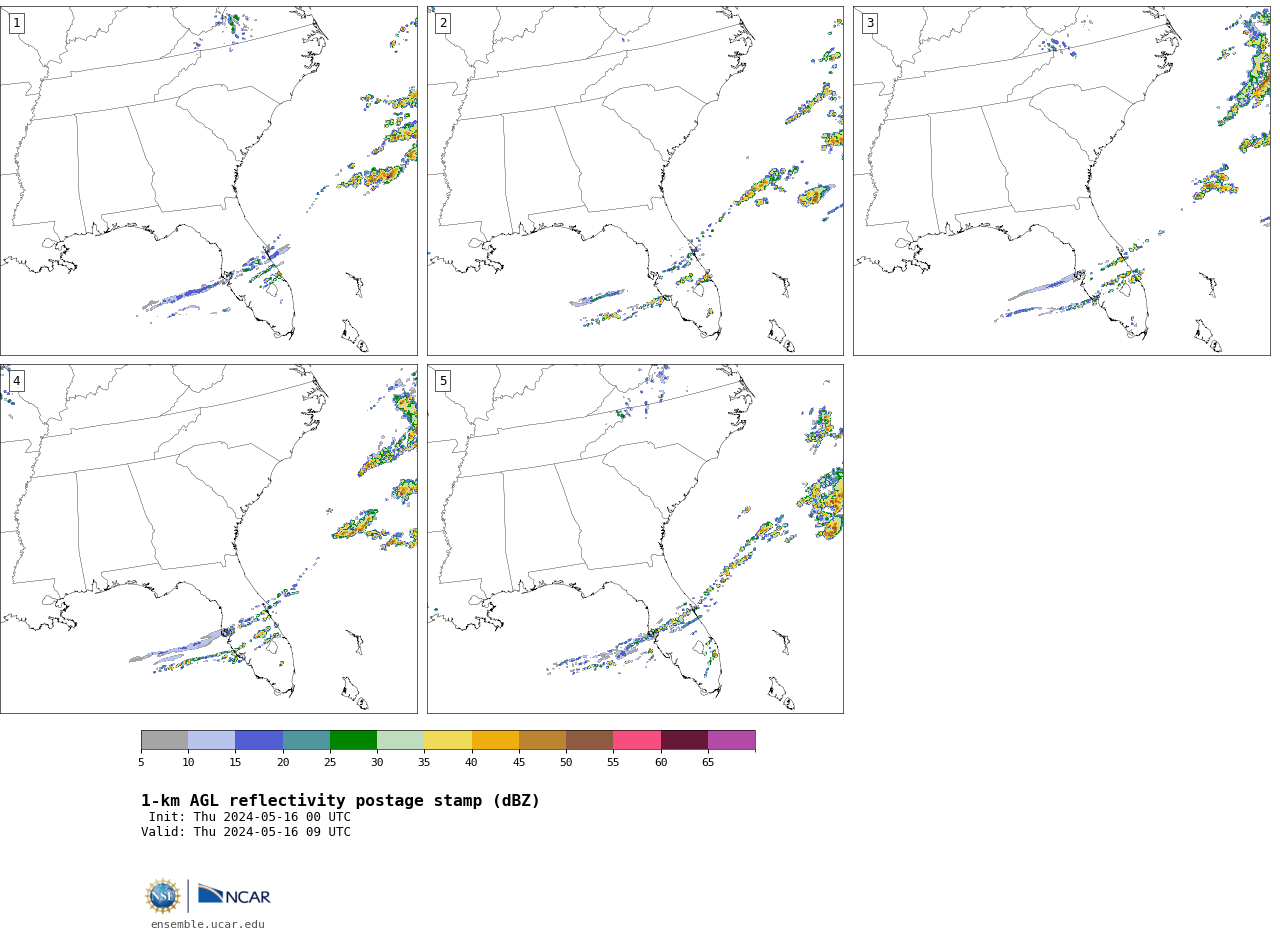Click the tan 45-50 dBZ swatch
Viewport: 1280px width, 936px height.
click(x=542, y=740)
